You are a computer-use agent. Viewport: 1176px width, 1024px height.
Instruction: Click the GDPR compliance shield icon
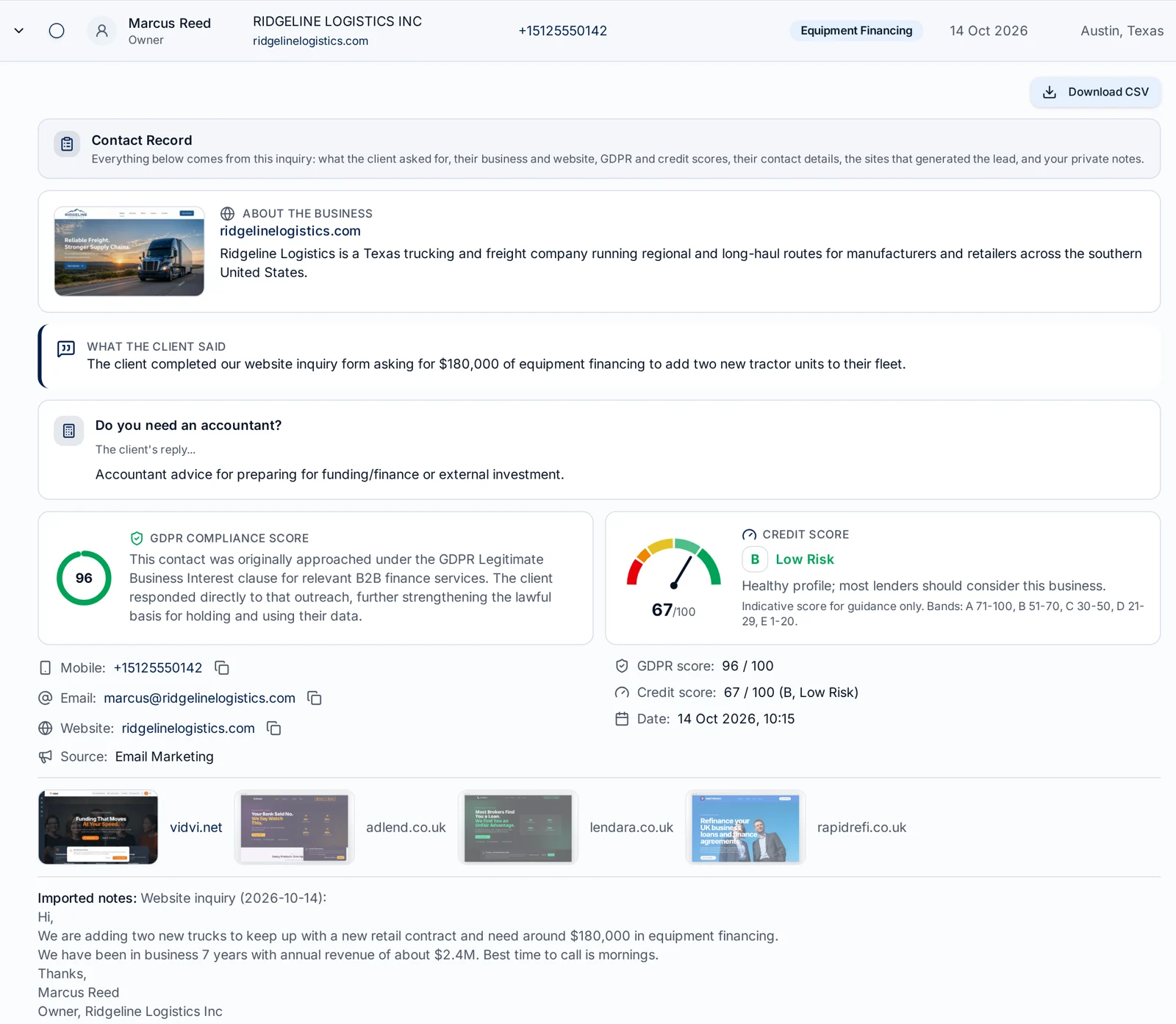[x=137, y=538]
